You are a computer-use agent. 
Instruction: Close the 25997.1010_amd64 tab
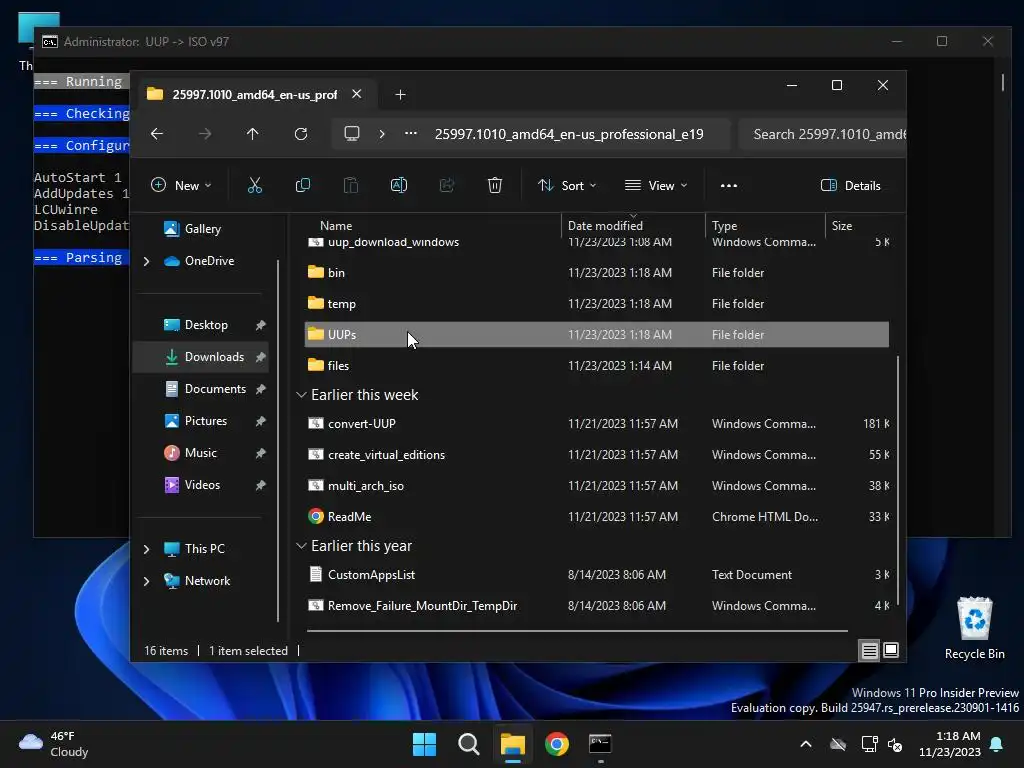coord(357,94)
